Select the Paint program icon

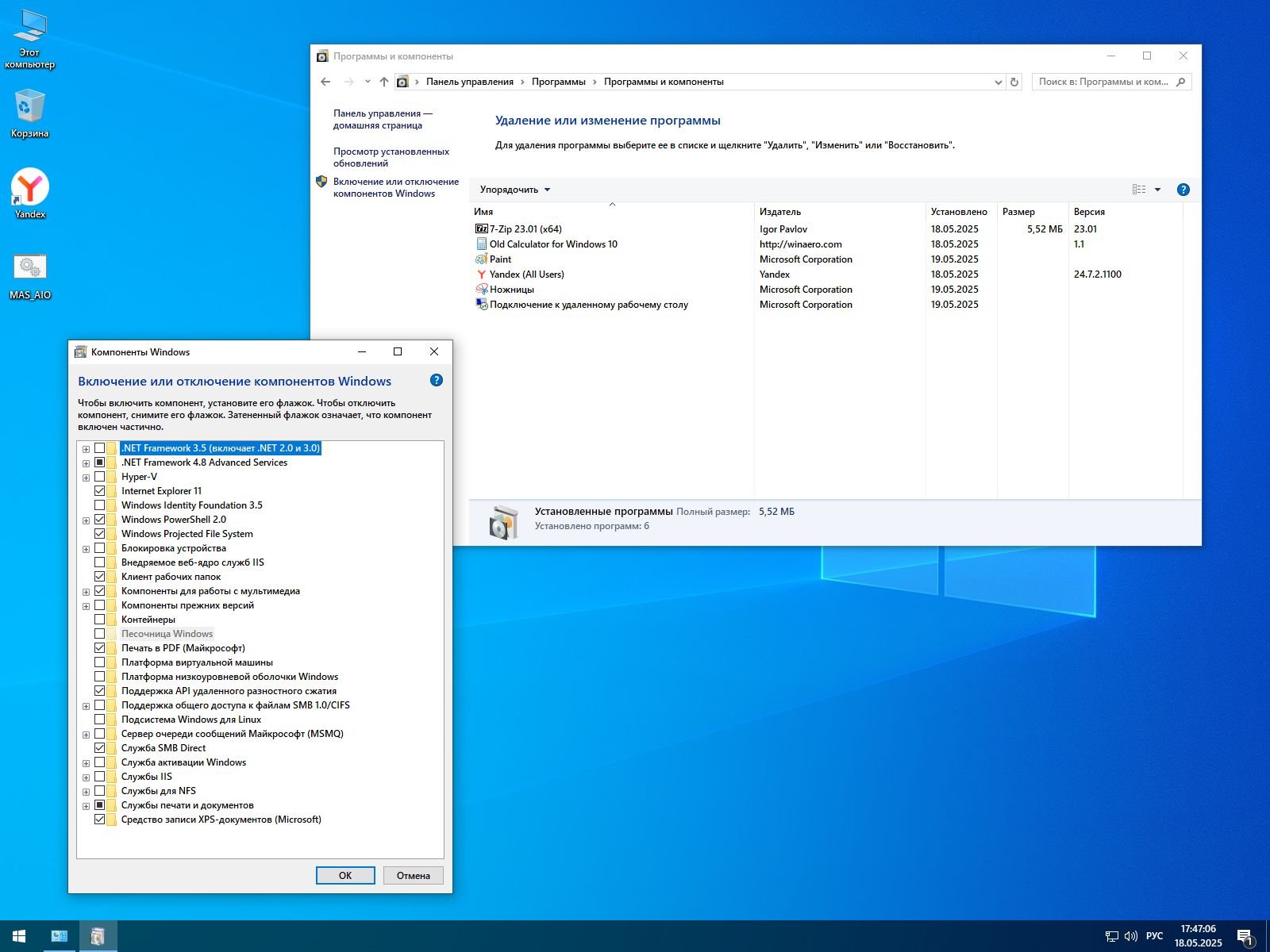pyautogui.click(x=481, y=259)
